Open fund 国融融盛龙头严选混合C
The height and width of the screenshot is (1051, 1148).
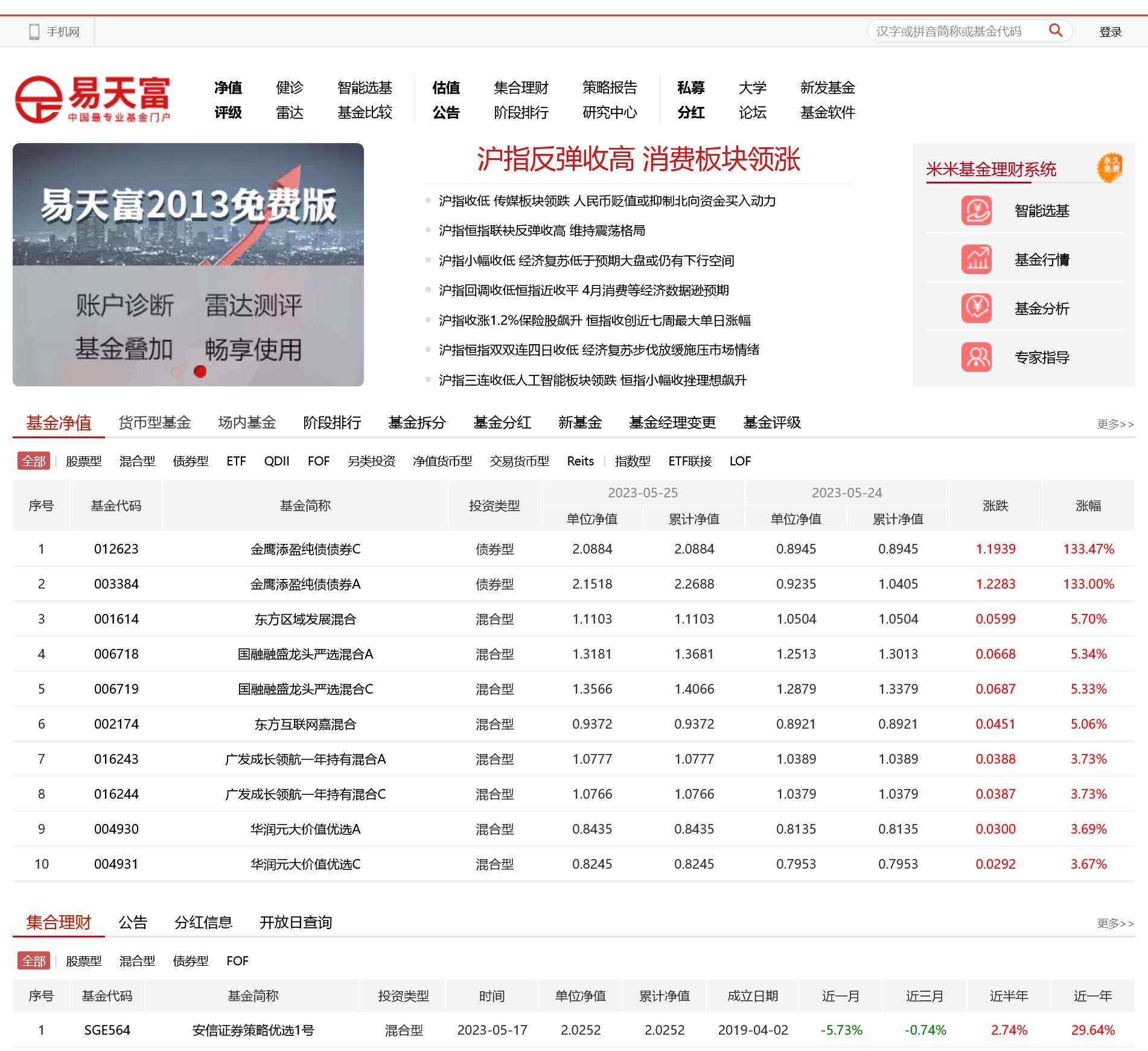(305, 689)
